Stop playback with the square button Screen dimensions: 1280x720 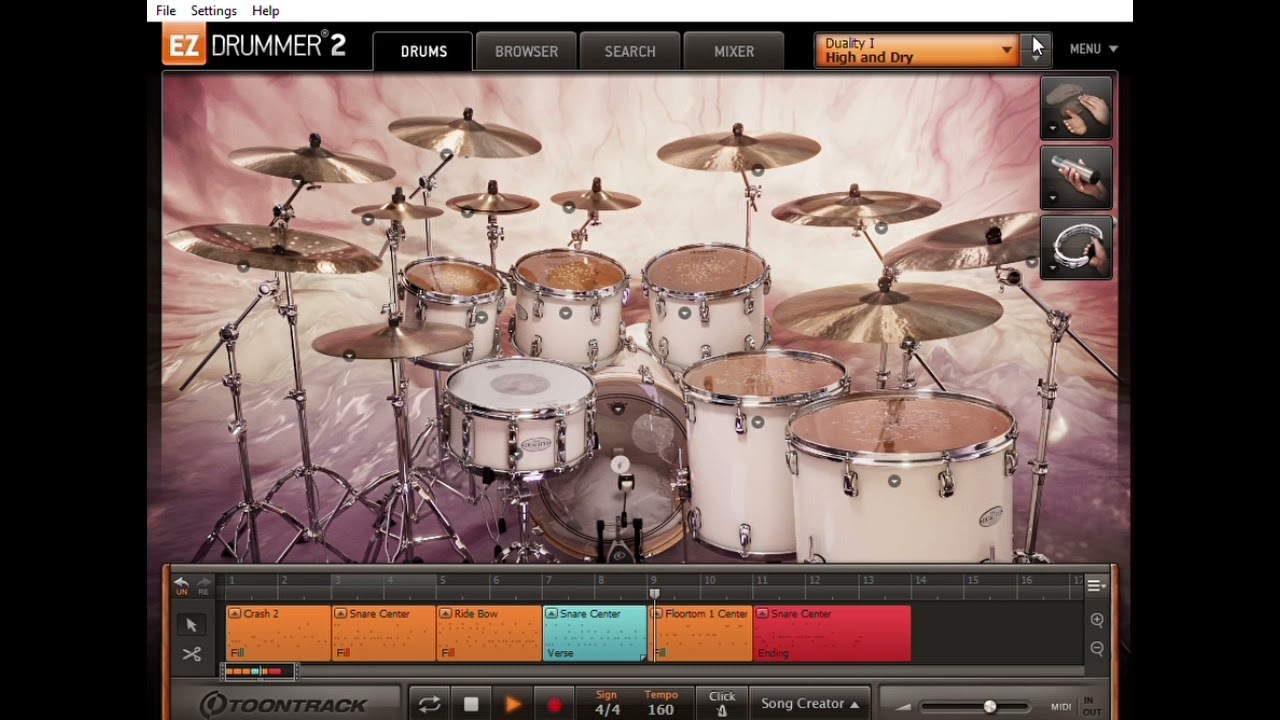coord(471,704)
